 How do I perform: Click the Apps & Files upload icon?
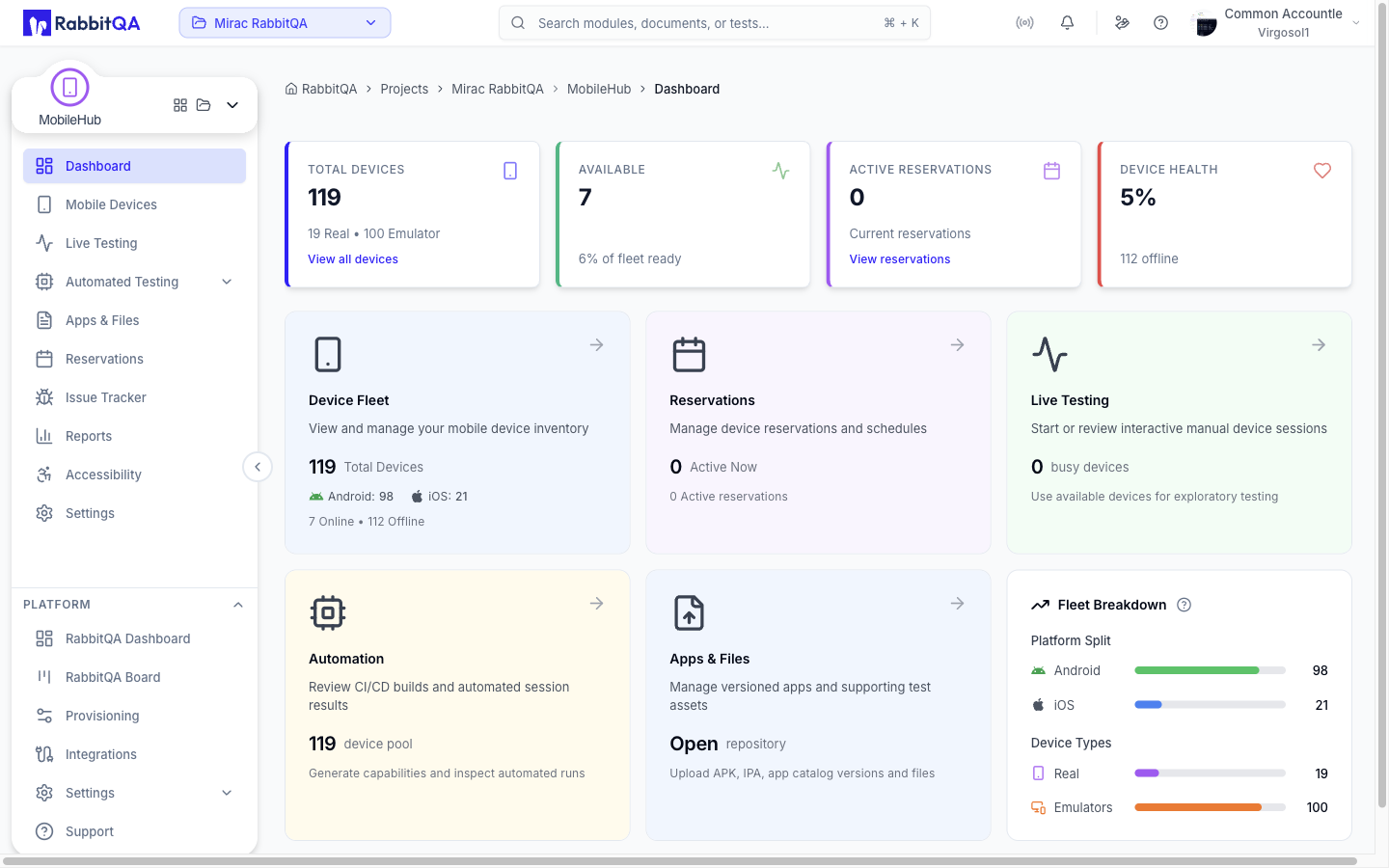tap(689, 612)
